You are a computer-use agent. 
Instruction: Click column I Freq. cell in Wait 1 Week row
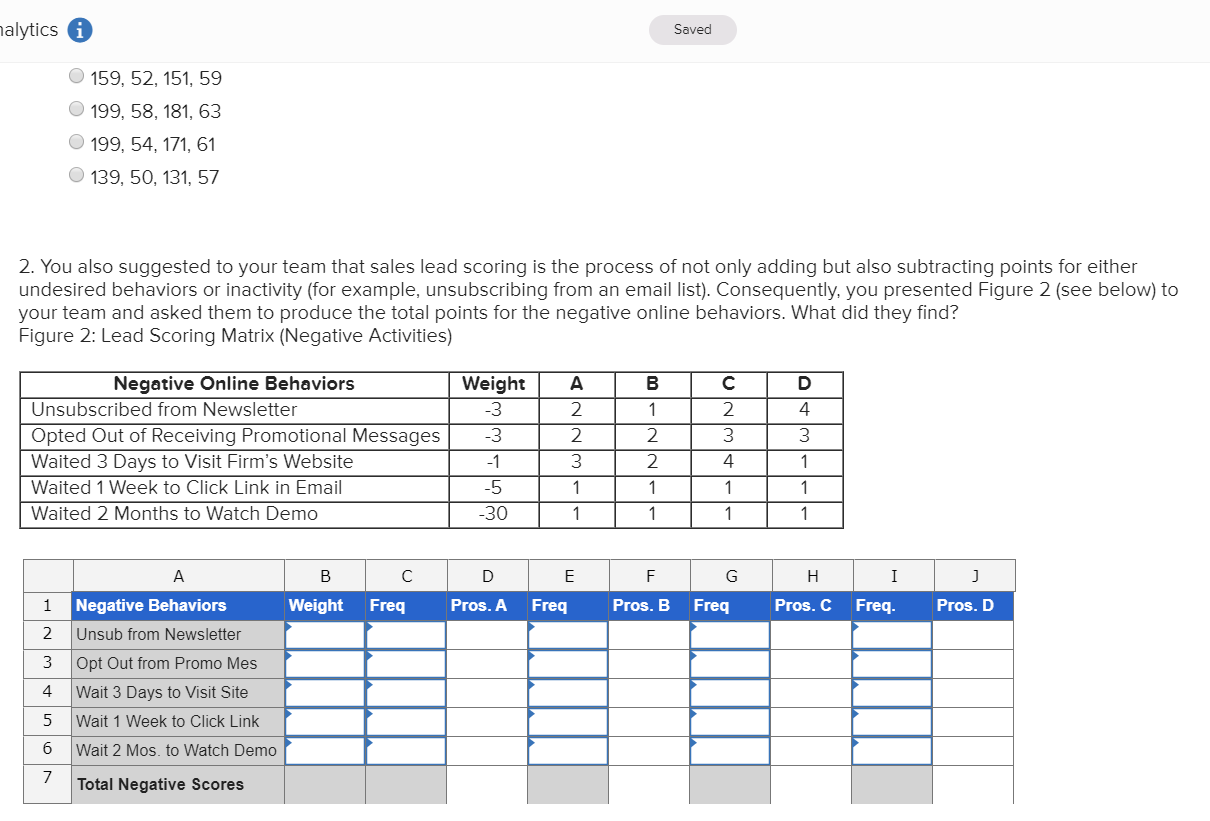[892, 722]
